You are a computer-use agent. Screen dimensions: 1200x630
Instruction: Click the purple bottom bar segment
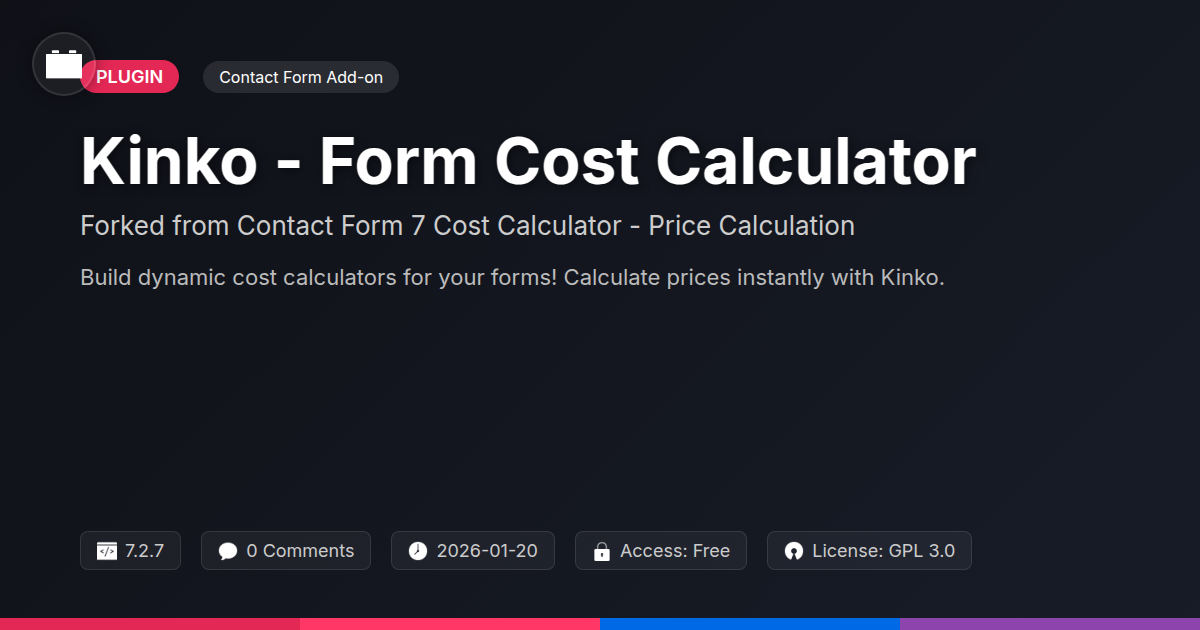point(1050,623)
